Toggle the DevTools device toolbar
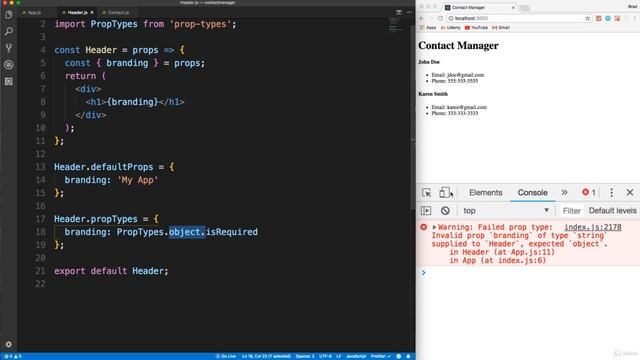 [446, 193]
